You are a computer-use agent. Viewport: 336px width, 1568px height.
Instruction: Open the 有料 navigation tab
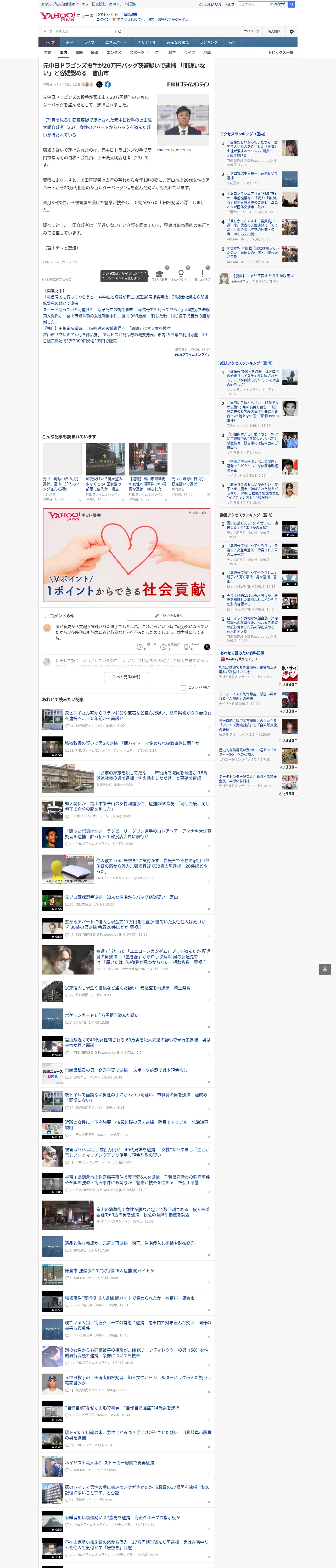click(232, 43)
